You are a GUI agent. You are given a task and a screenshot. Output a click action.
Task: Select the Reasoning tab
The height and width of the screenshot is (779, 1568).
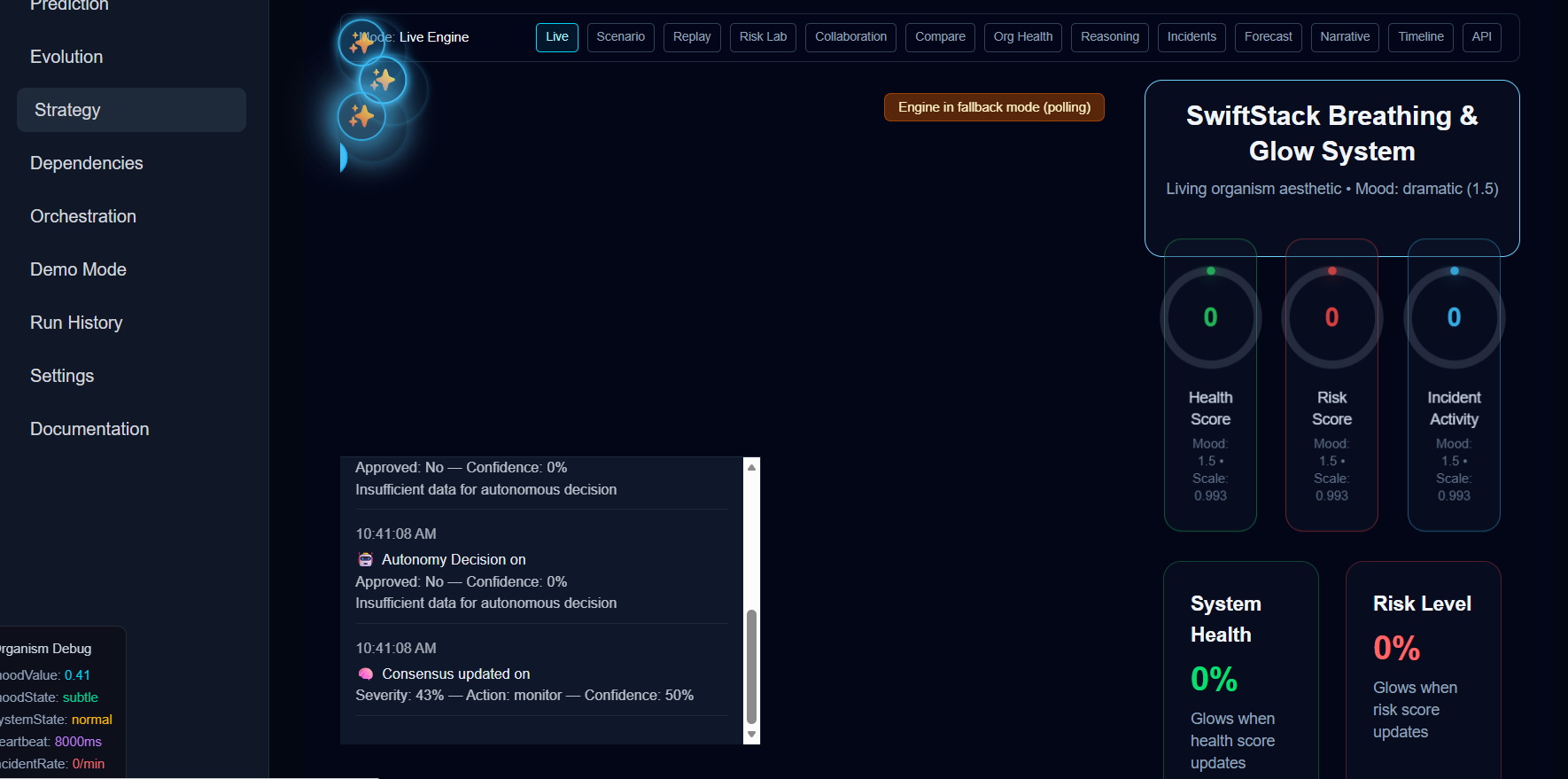pyautogui.click(x=1110, y=37)
